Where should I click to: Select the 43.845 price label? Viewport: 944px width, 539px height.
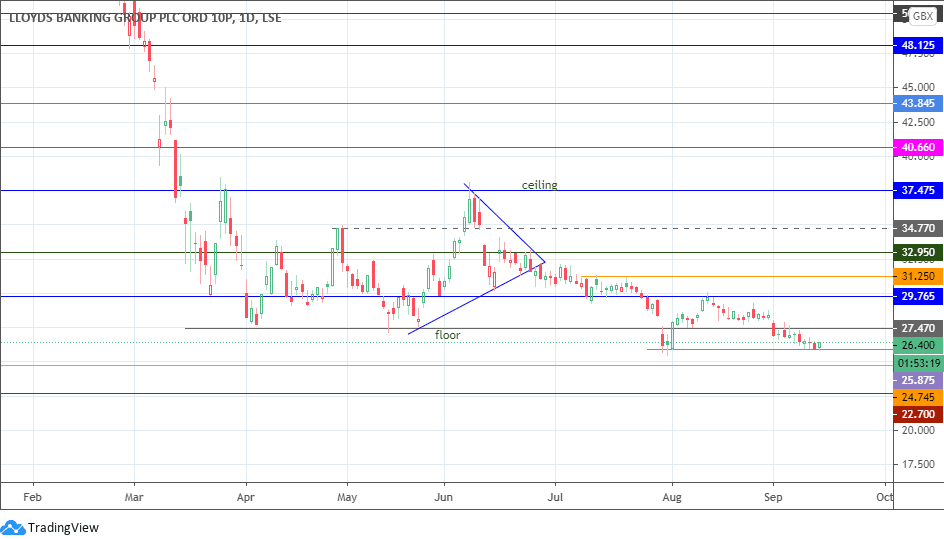pos(918,104)
